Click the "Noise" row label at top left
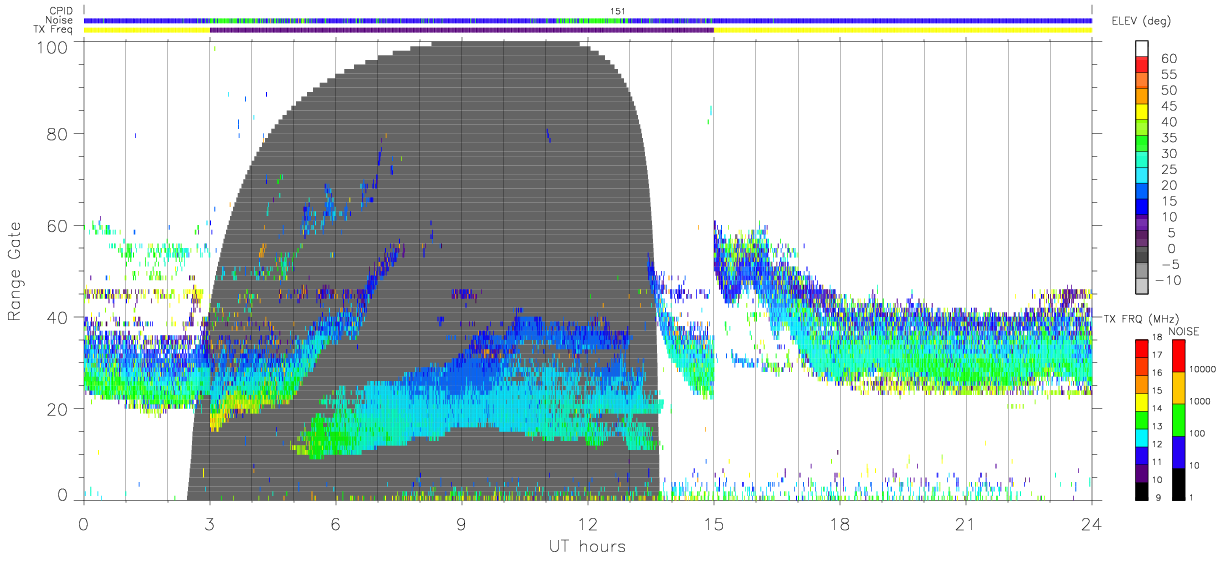 pyautogui.click(x=61, y=20)
